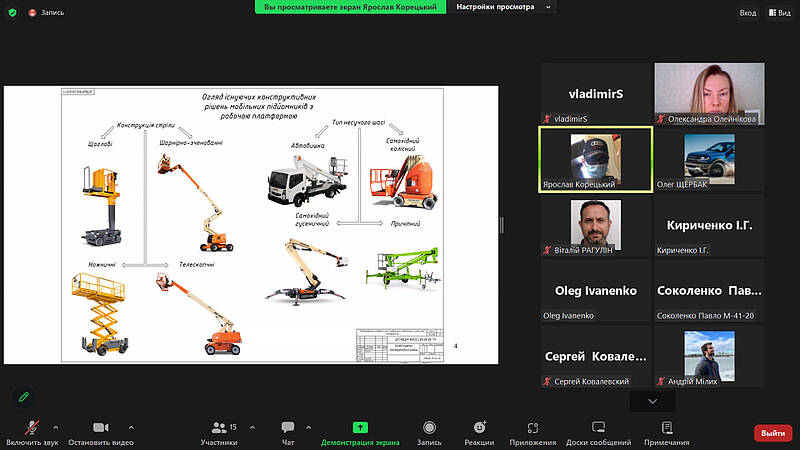Click the Шарнірно-зчленовані label
800x450 pixels.
(x=191, y=143)
